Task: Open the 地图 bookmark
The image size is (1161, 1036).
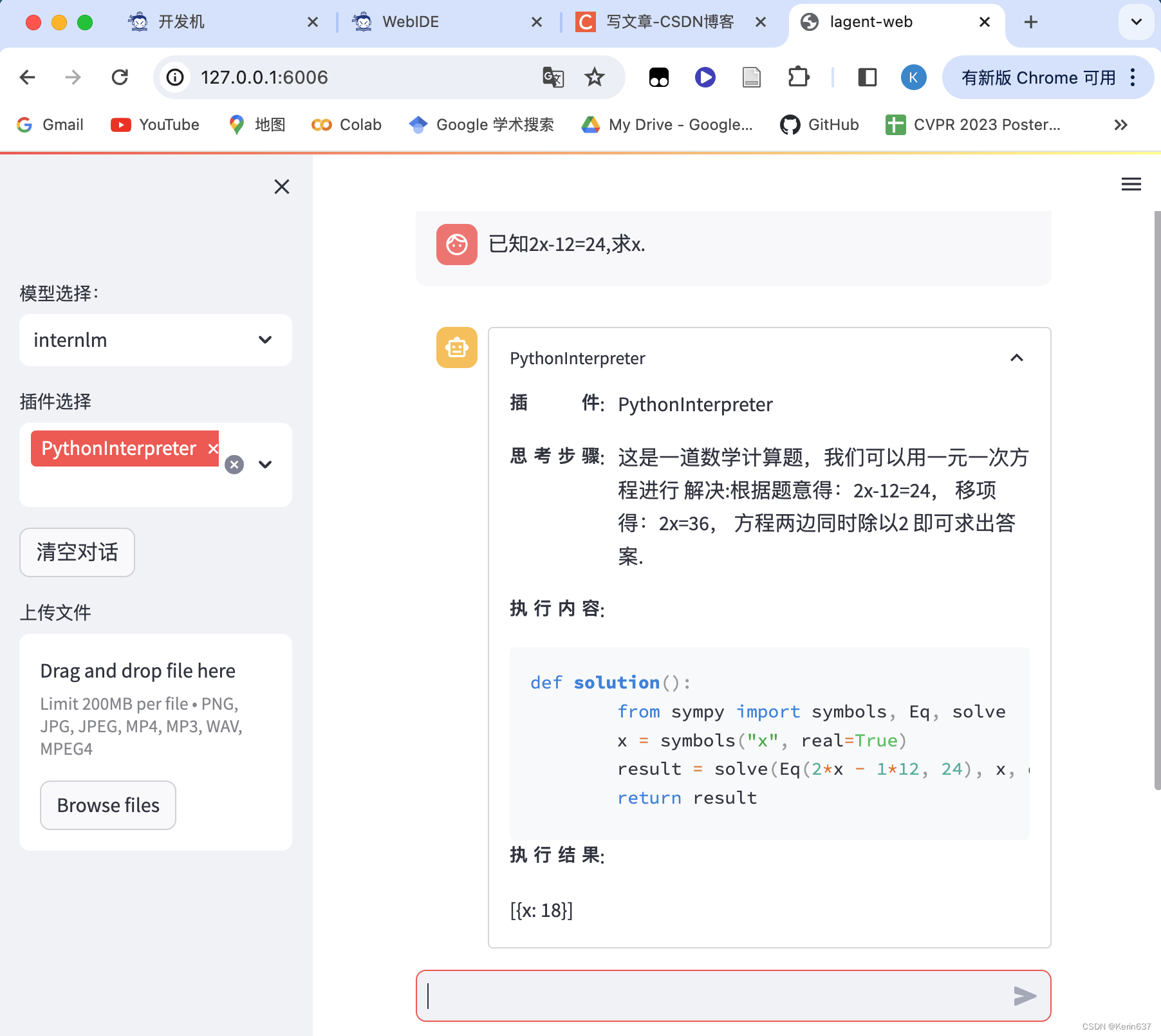Action: click(257, 125)
